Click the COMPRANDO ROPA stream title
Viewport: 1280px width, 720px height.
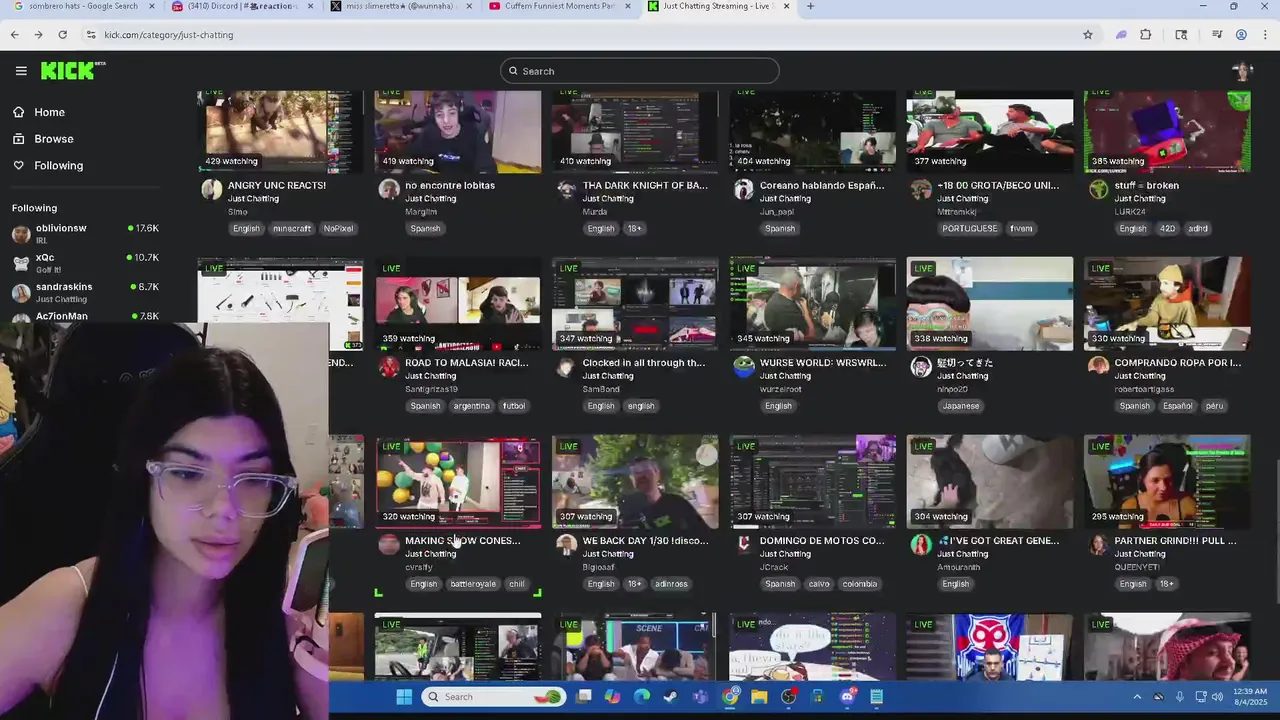click(x=1177, y=363)
